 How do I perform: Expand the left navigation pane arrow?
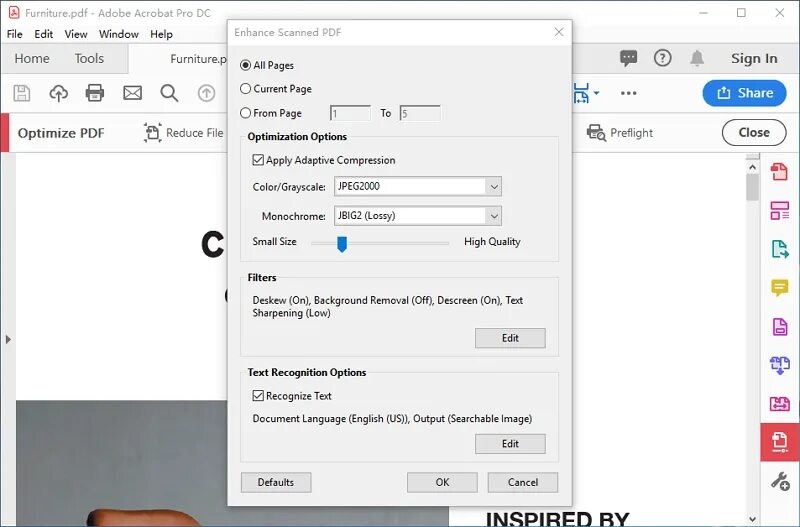(x=8, y=339)
